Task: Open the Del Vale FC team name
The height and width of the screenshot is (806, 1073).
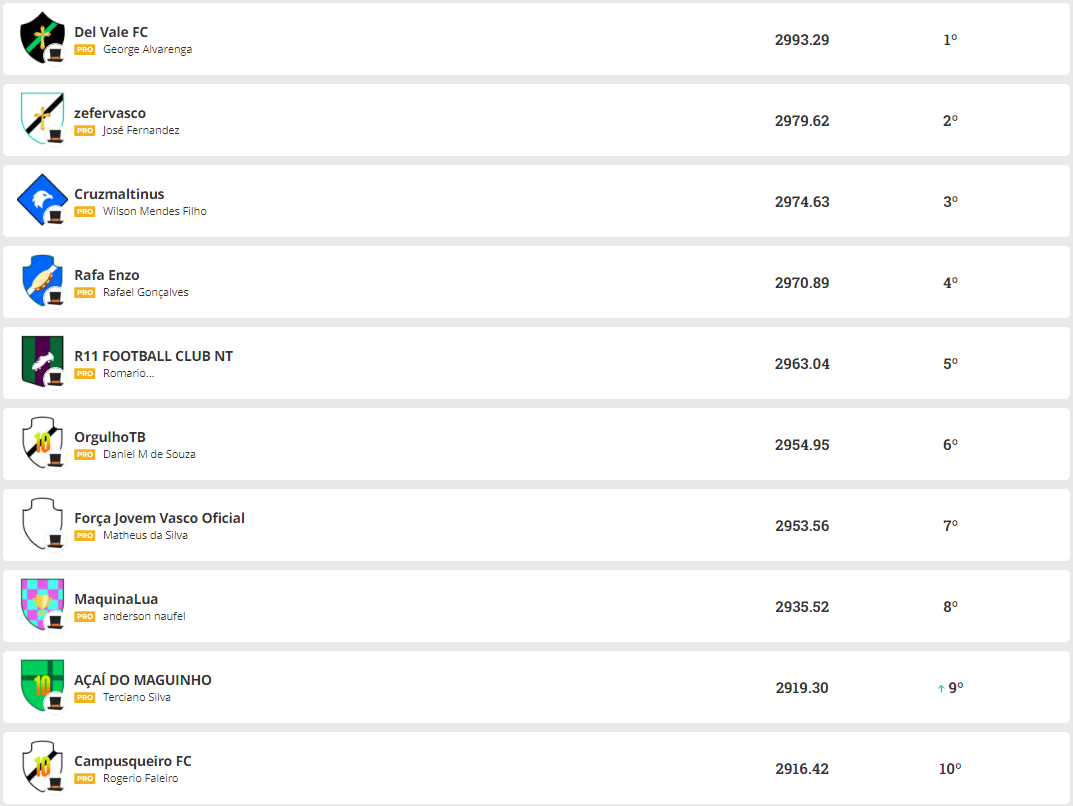Action: [x=111, y=32]
